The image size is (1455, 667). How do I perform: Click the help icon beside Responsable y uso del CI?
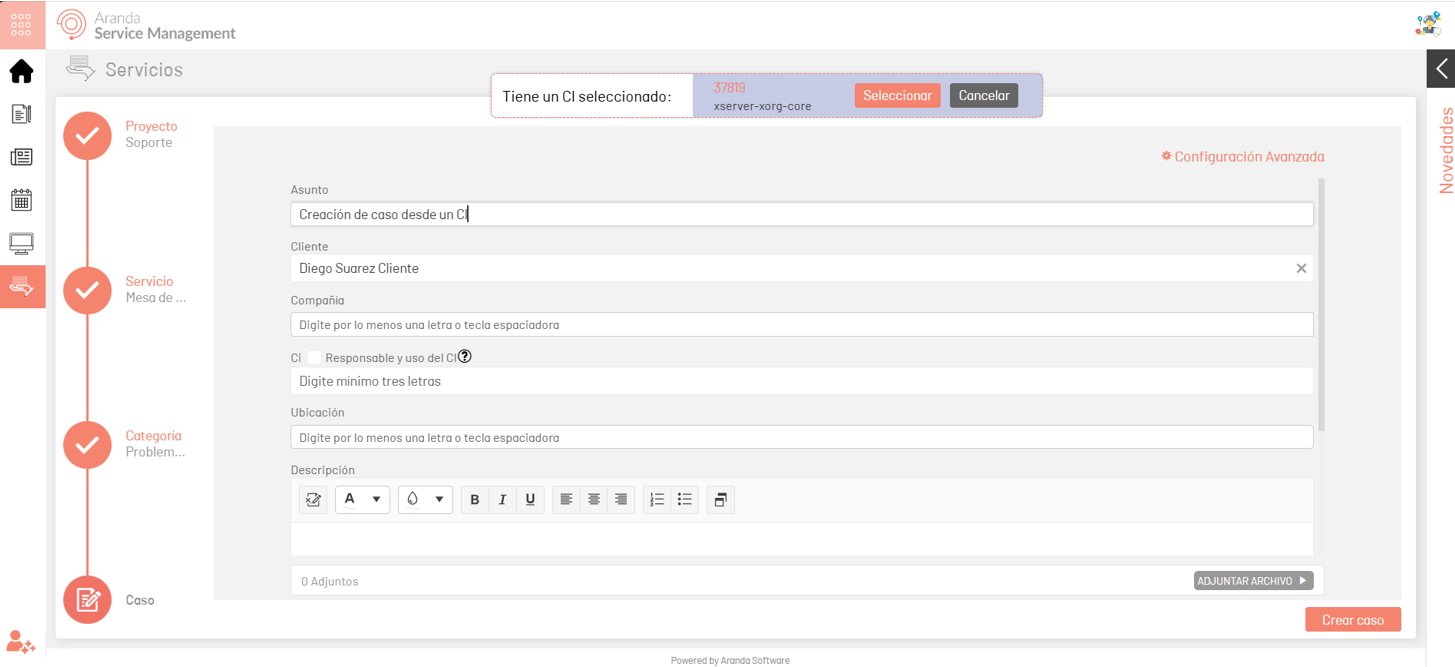(x=464, y=357)
